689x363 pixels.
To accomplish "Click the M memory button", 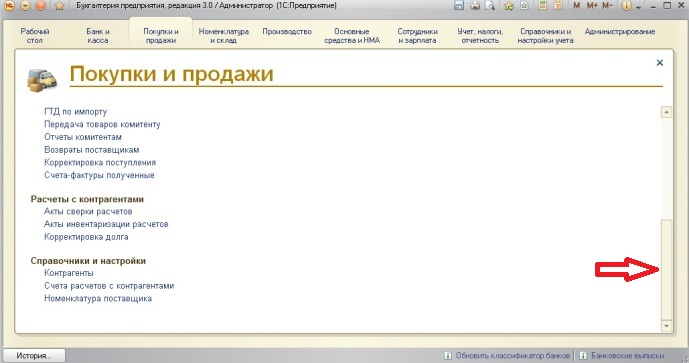I will (577, 5).
